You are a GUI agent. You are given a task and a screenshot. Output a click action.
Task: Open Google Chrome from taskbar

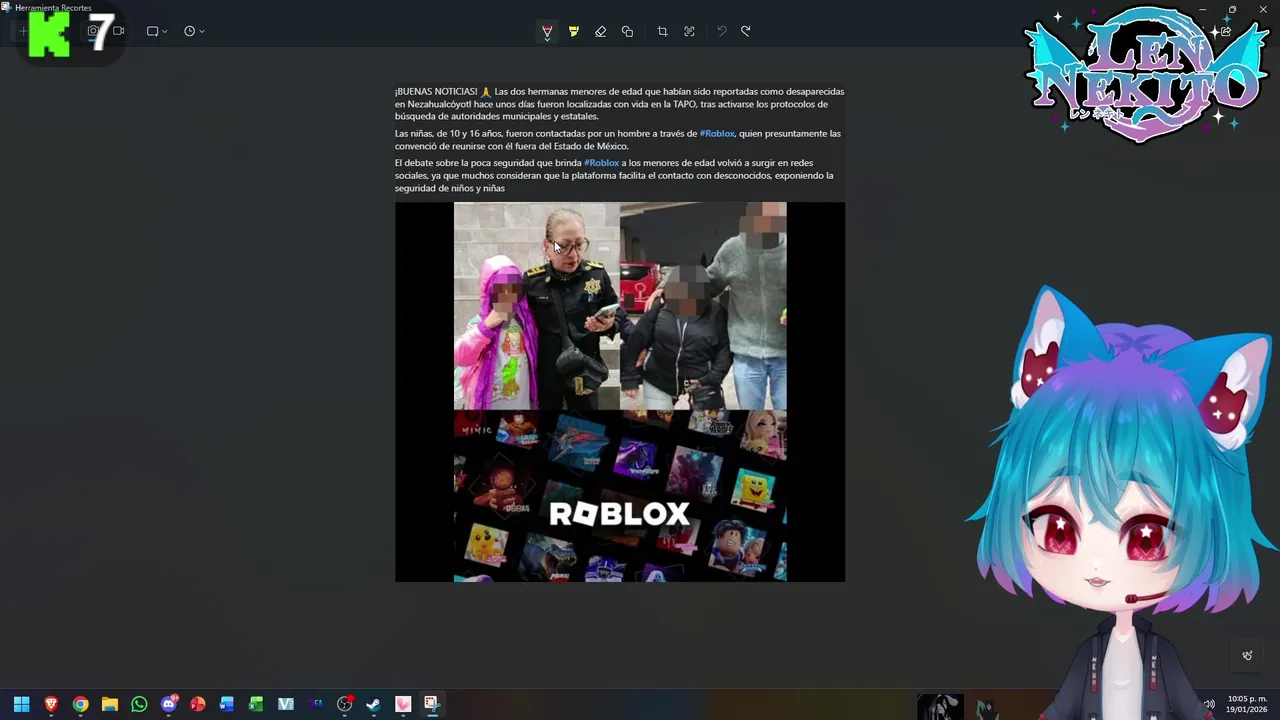(80, 704)
